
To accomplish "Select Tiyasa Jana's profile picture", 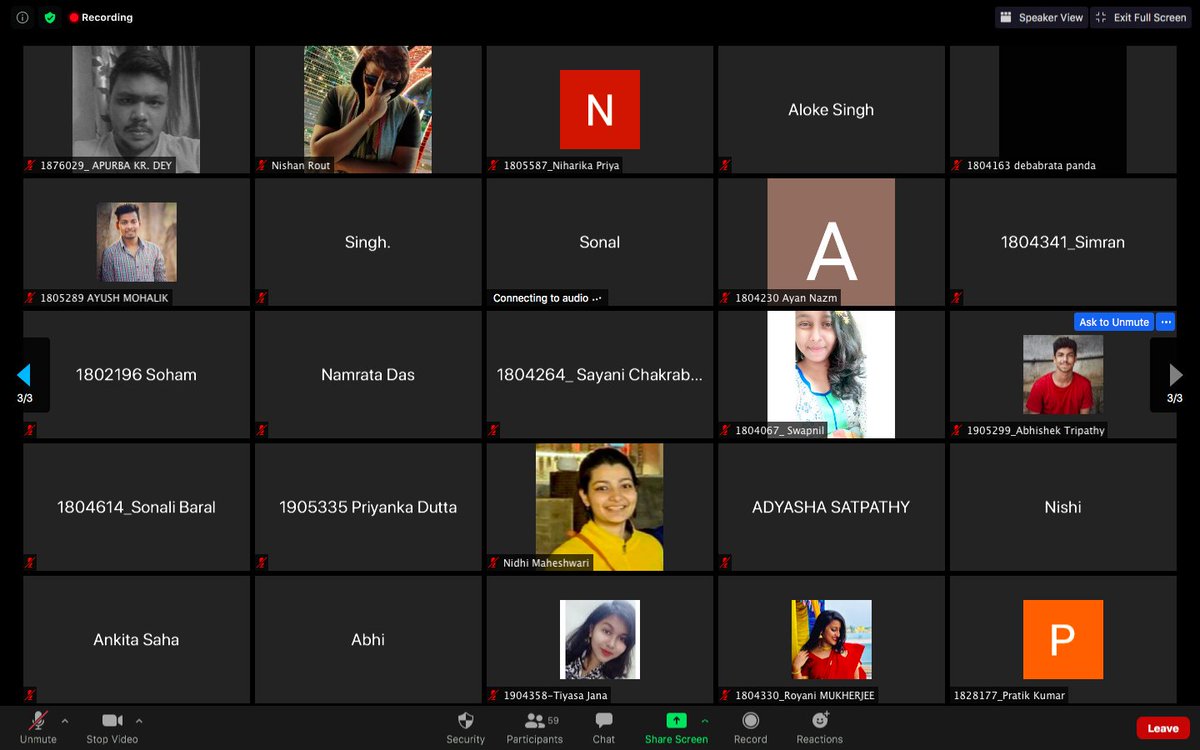I will pyautogui.click(x=600, y=640).
